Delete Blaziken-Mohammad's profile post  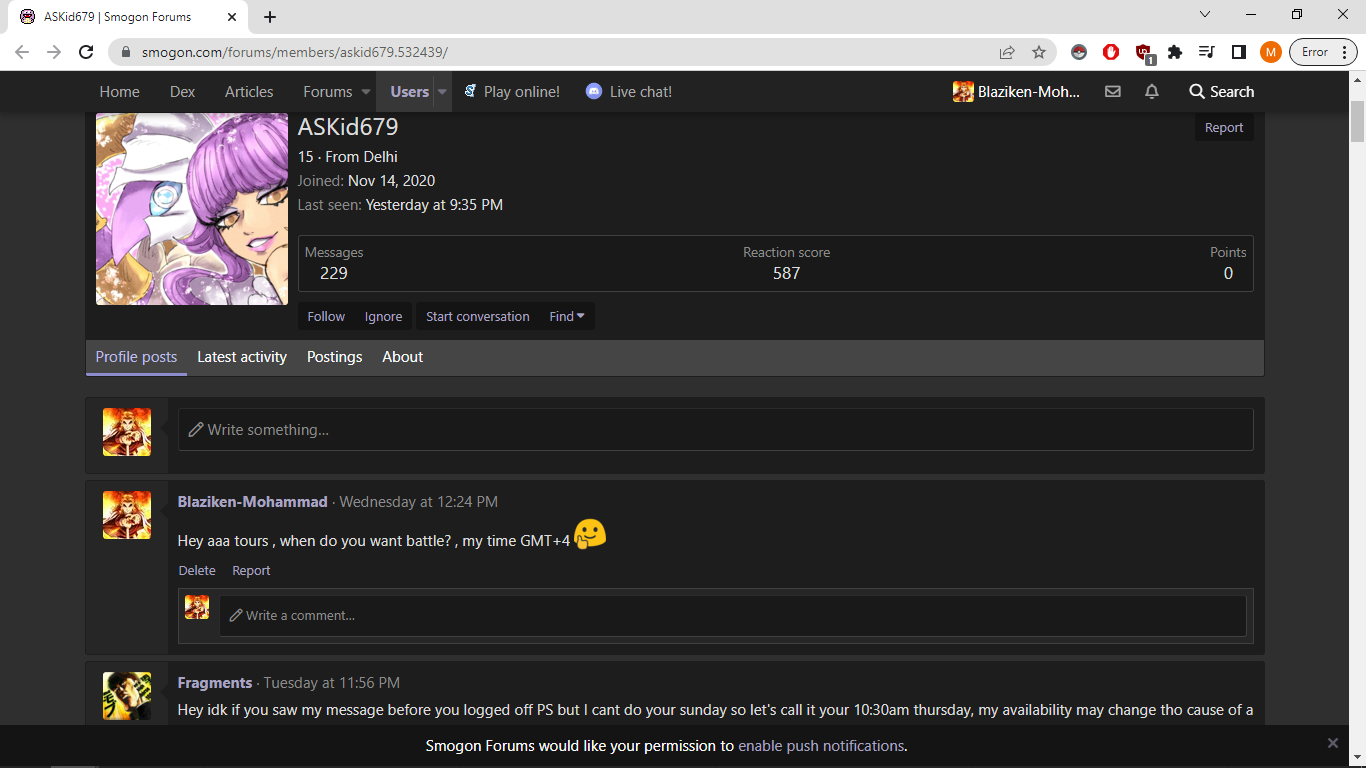197,571
